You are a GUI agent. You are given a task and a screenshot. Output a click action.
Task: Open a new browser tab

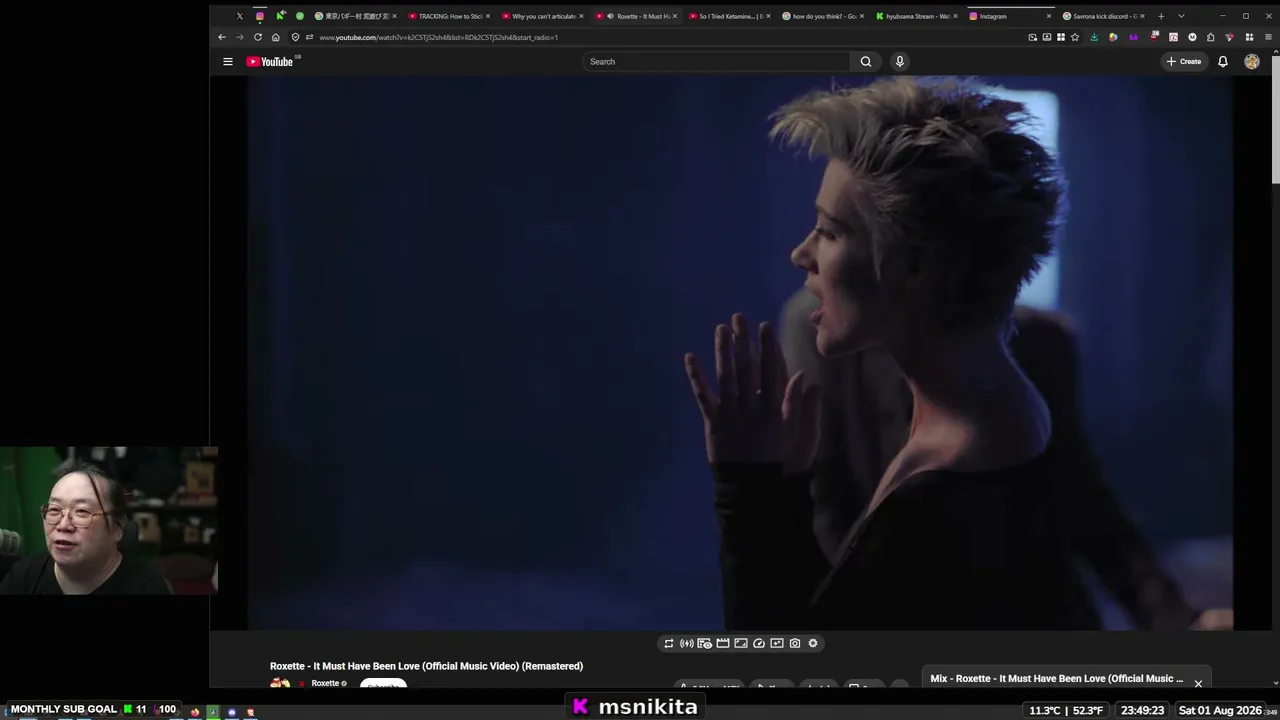(x=1161, y=16)
